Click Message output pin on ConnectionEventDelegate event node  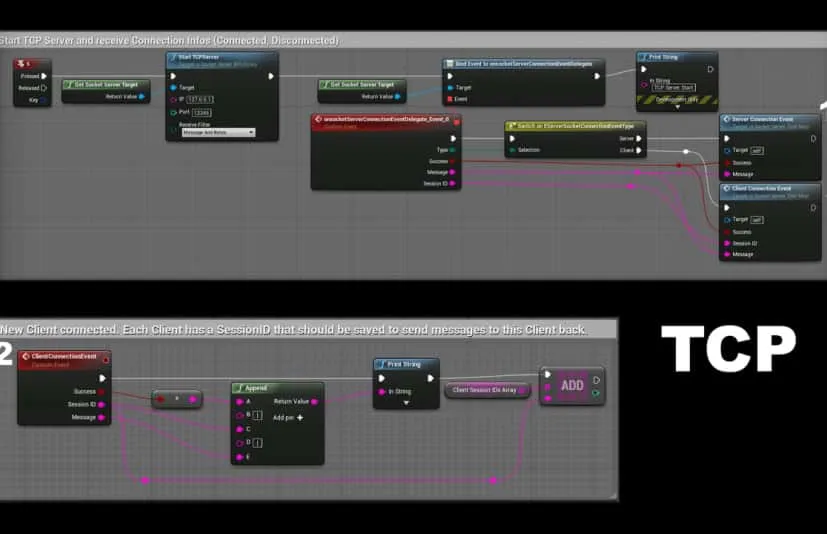coord(453,172)
